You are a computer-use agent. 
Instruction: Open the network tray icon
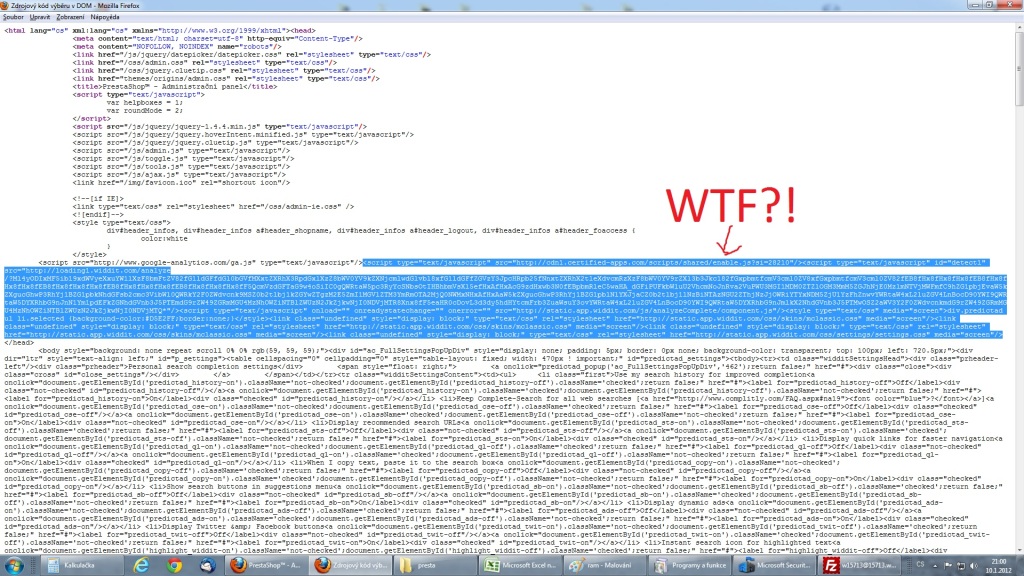click(x=961, y=566)
